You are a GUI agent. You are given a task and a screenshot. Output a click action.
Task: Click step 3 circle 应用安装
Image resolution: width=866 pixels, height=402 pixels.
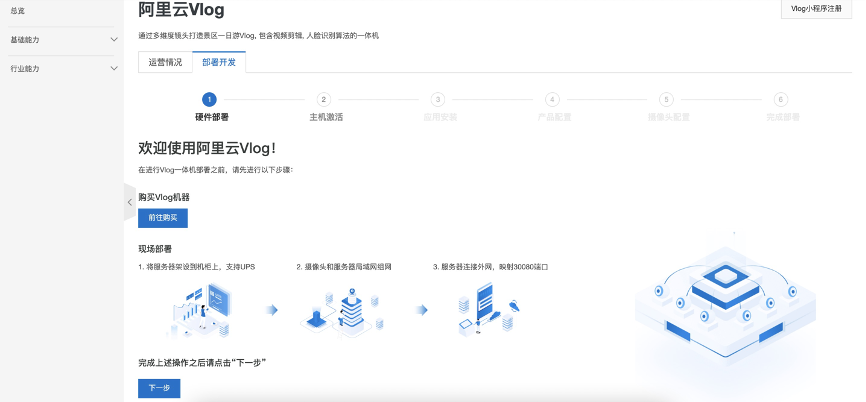438,99
